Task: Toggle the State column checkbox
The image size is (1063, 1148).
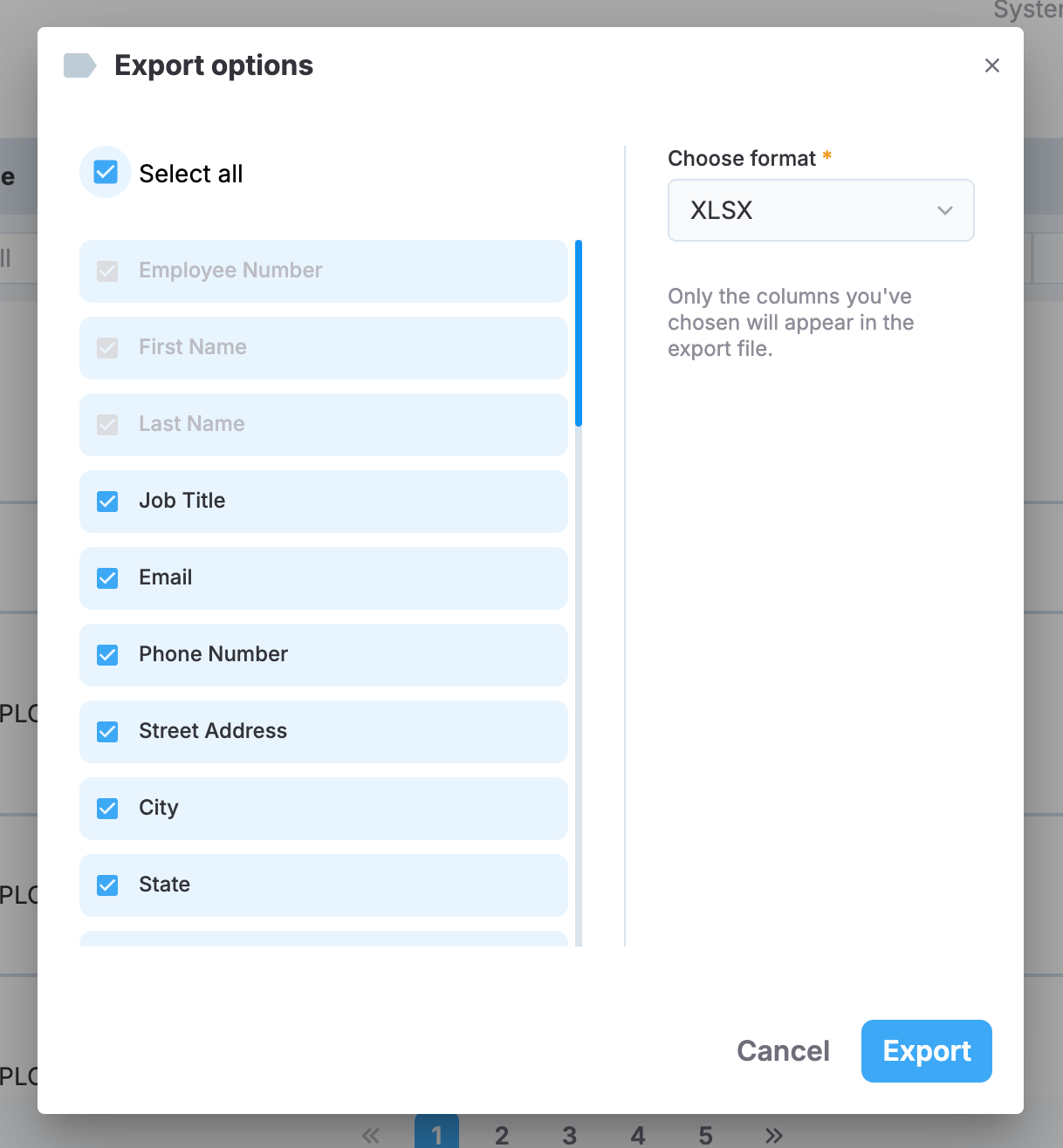Action: point(107,885)
